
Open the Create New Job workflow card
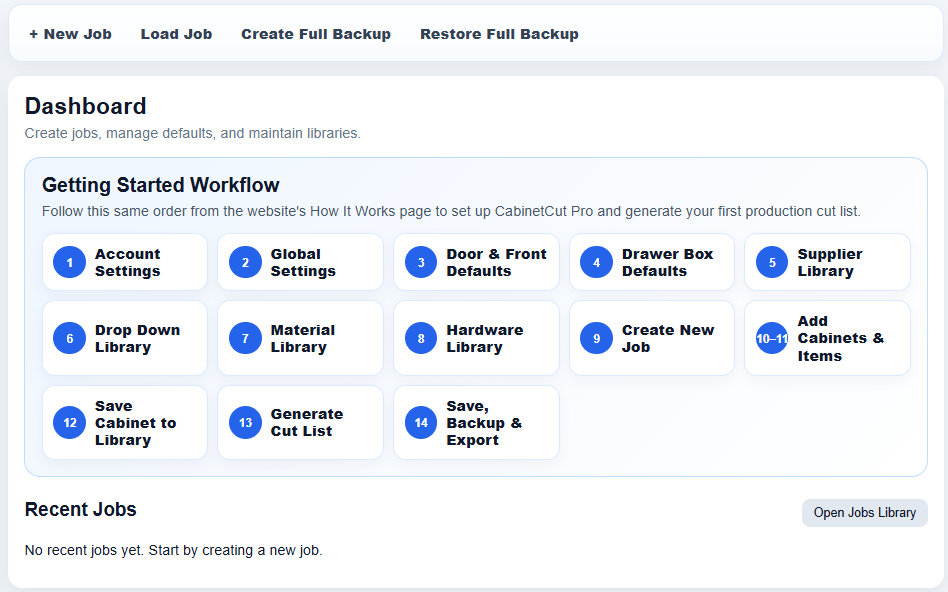pyautogui.click(x=652, y=339)
